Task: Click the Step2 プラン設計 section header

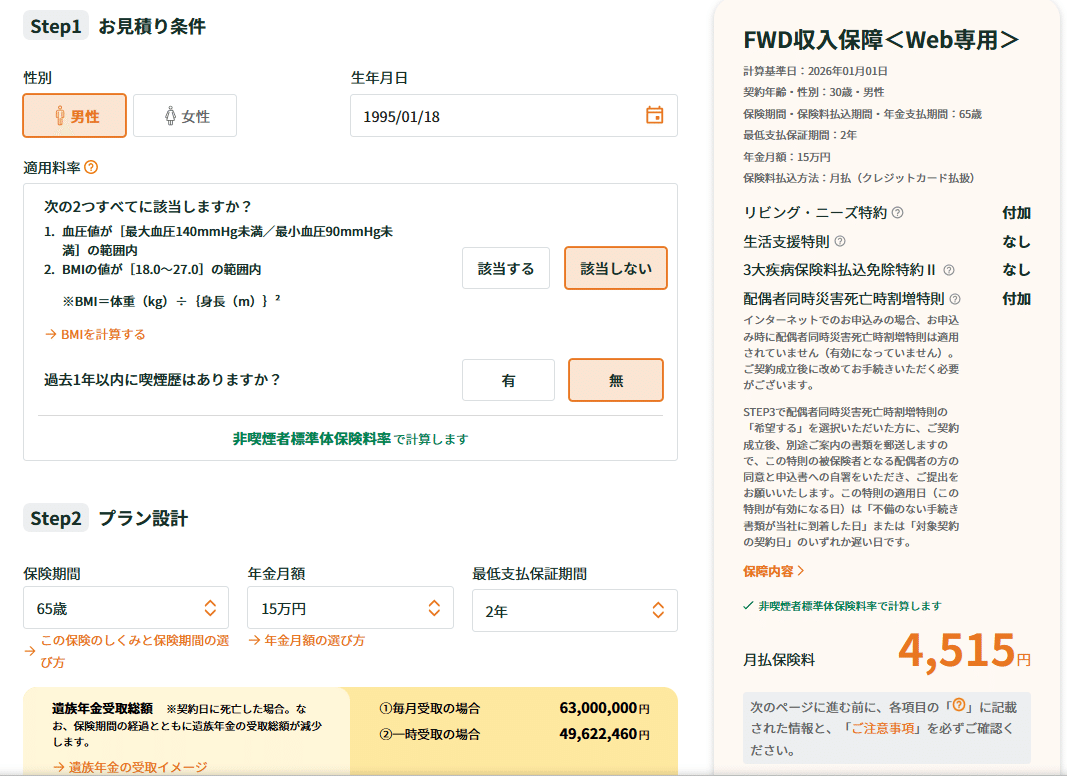Action: tap(105, 517)
